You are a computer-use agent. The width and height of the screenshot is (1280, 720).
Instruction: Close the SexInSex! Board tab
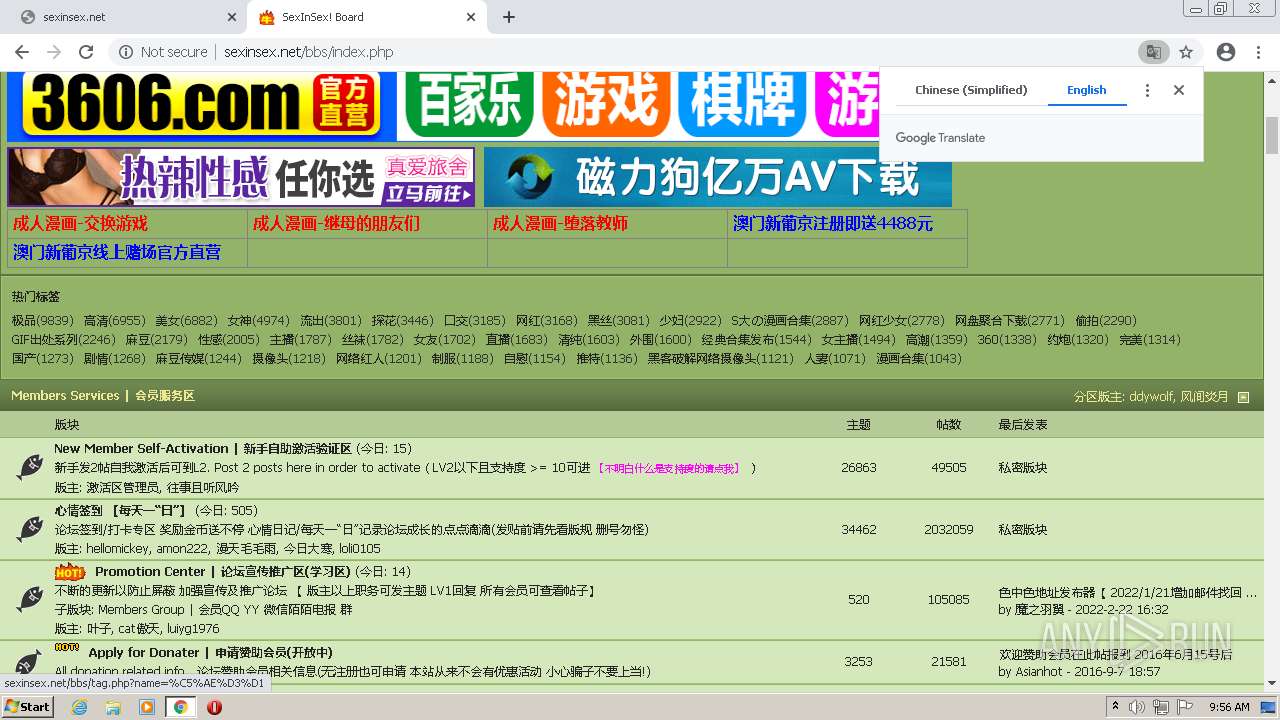(x=471, y=17)
